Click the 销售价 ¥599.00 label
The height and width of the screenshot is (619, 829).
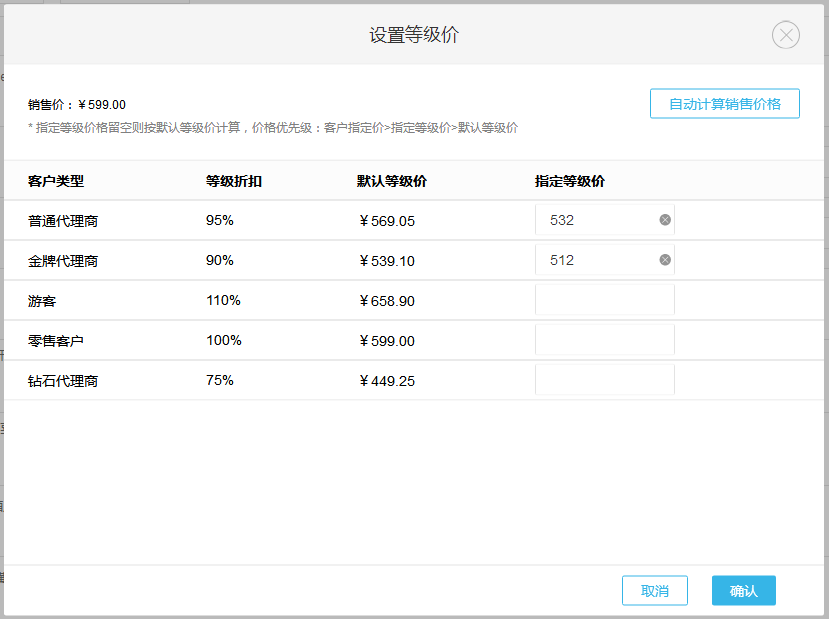coord(78,103)
